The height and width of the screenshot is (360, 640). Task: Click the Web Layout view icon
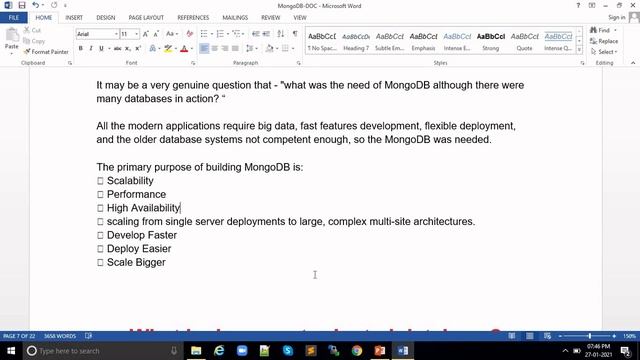point(547,336)
